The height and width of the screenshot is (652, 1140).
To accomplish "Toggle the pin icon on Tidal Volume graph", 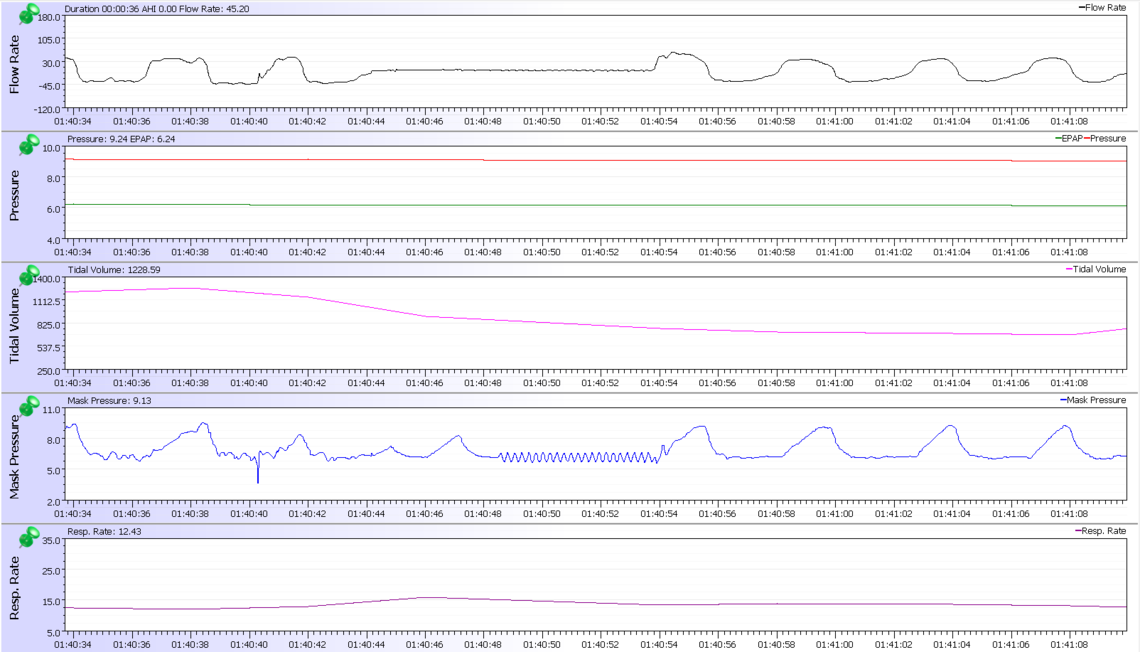I will click(29, 275).
